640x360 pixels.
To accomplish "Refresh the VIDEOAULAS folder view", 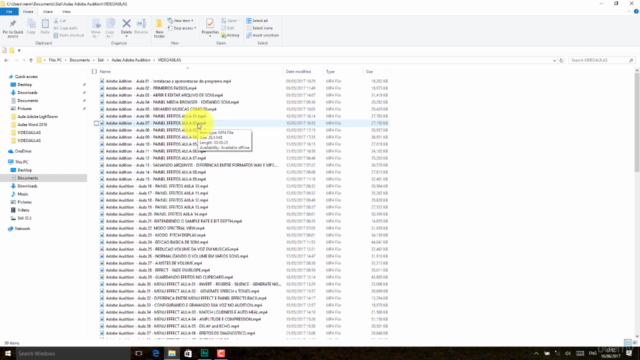I will tap(561, 60).
